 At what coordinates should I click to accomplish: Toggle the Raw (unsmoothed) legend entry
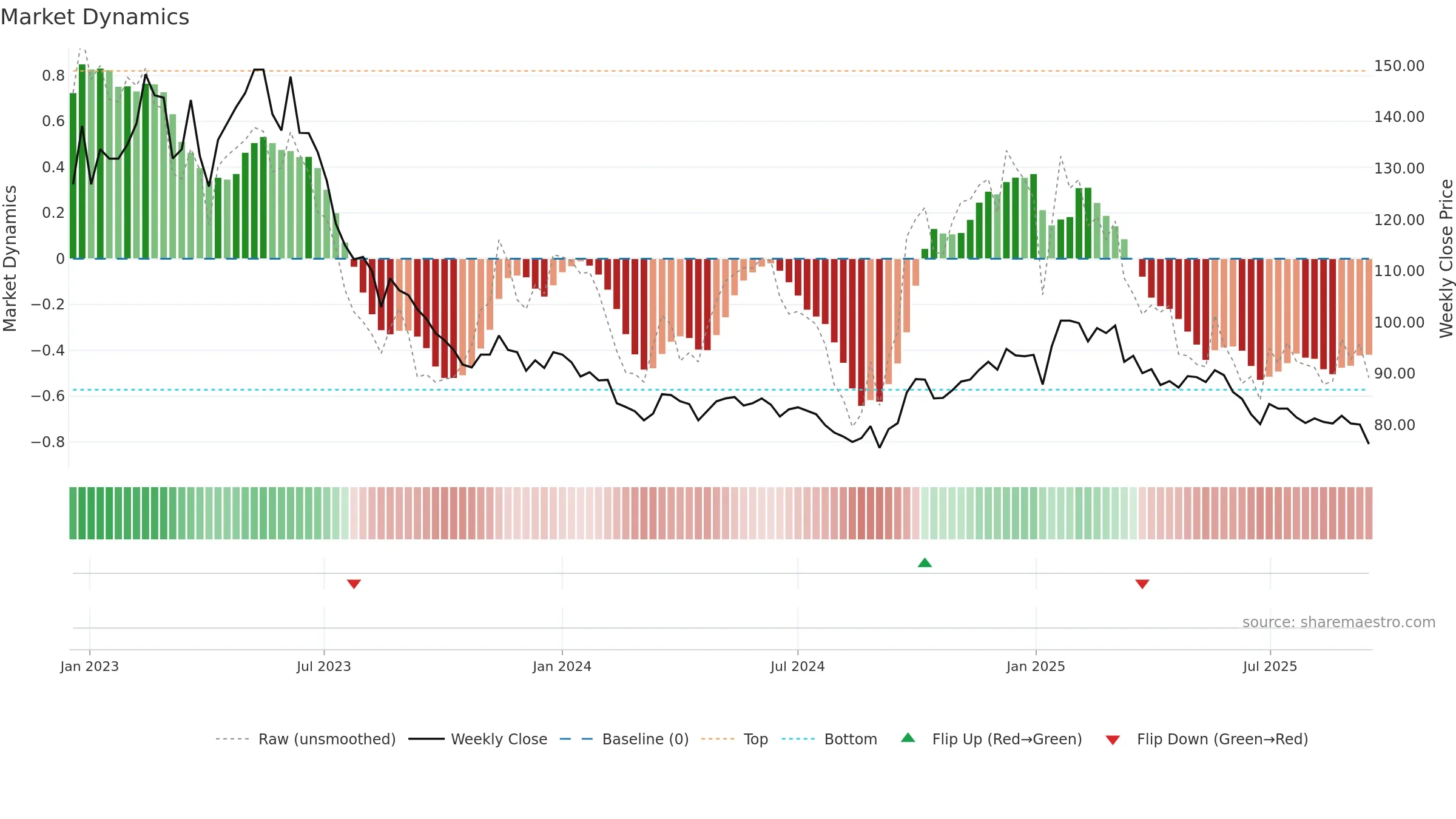pos(305,739)
